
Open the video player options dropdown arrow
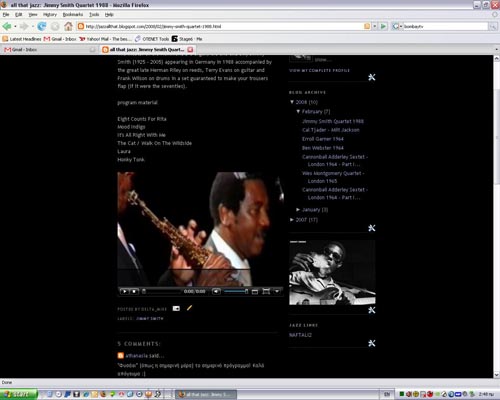(x=277, y=291)
